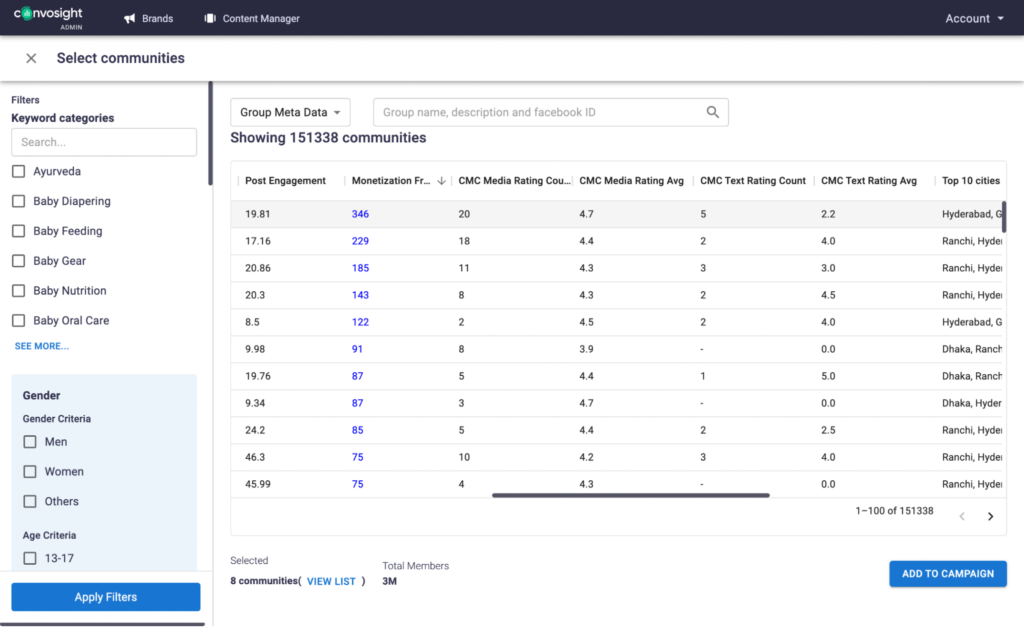The height and width of the screenshot is (640, 1024).
Task: Open the Group Meta Data dropdown
Action: [290, 112]
